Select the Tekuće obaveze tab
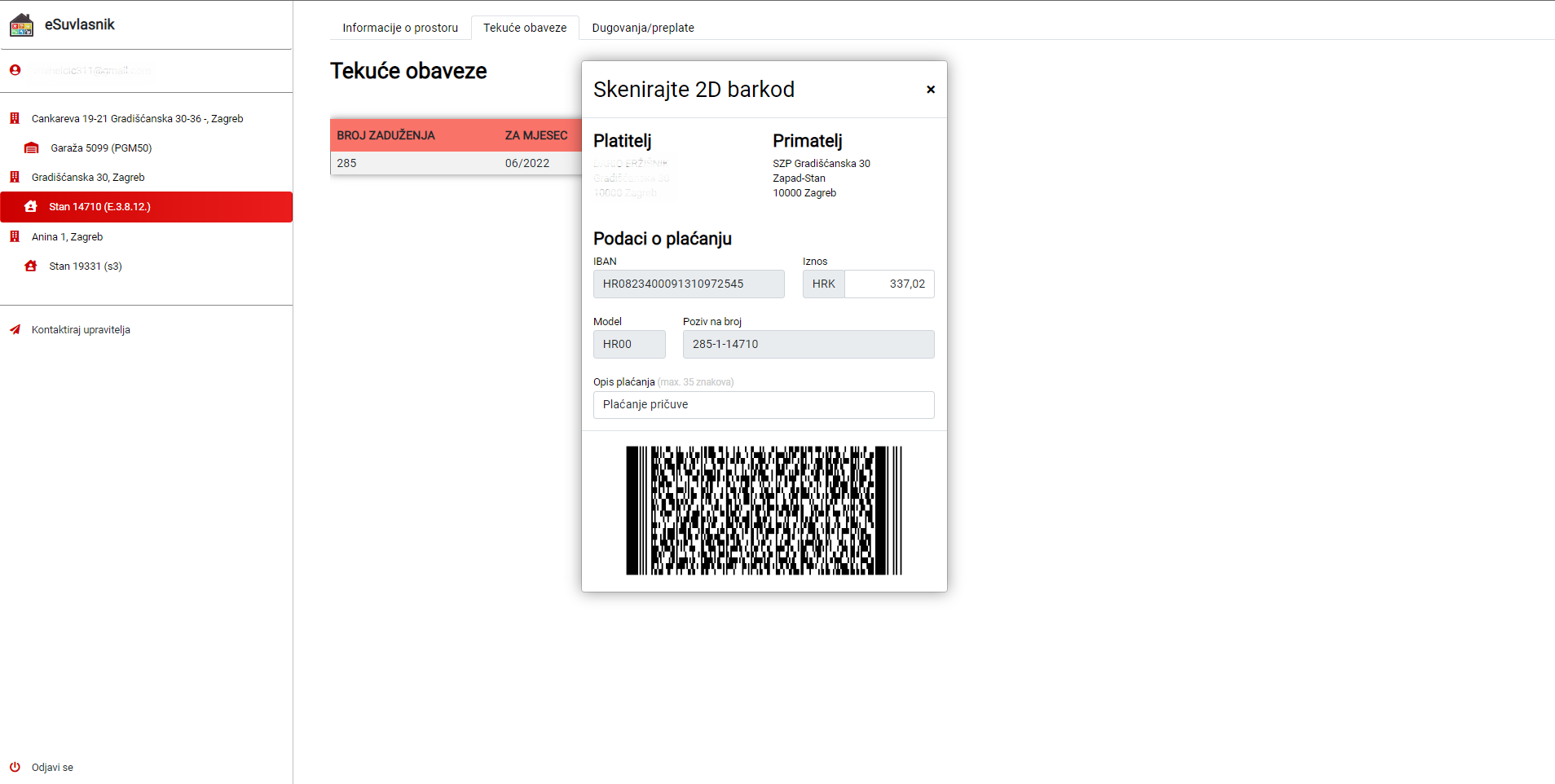1555x784 pixels. 525,28
